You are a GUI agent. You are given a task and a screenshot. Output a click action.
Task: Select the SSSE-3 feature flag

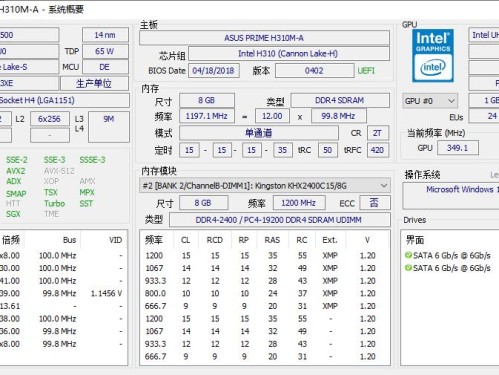[92, 160]
